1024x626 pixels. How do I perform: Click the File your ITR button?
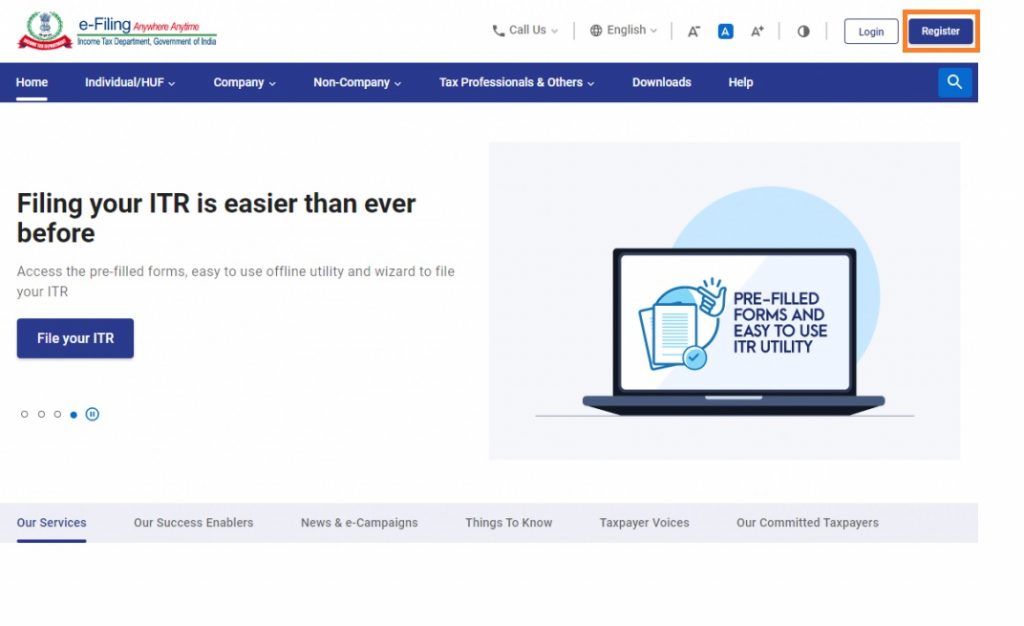pyautogui.click(x=75, y=338)
